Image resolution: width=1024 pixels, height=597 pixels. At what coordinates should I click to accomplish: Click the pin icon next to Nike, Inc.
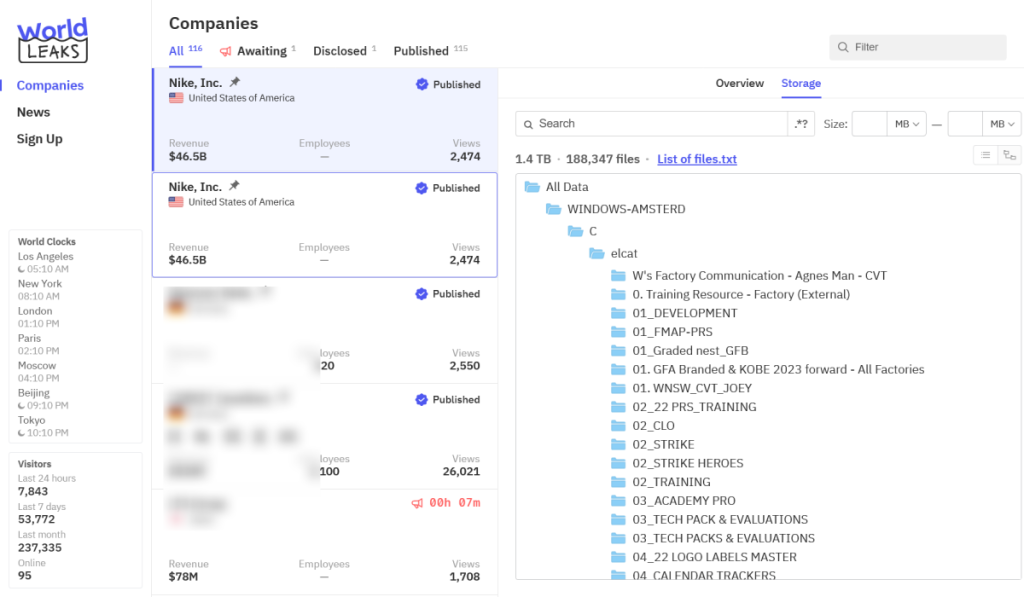232,84
